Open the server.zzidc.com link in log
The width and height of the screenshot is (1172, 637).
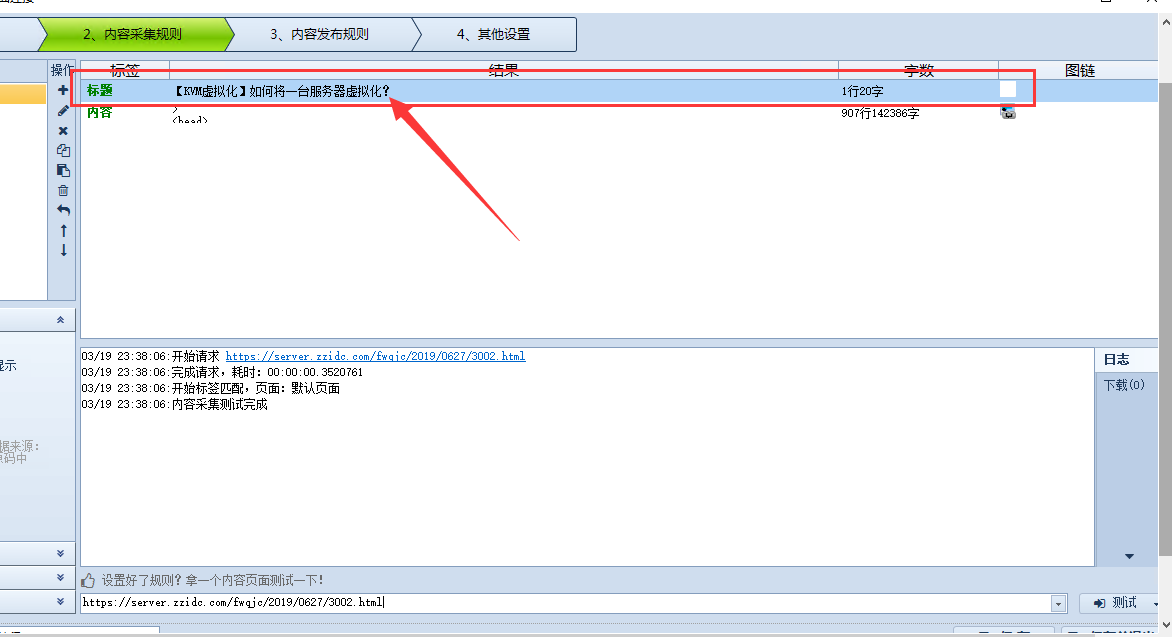tap(375, 356)
